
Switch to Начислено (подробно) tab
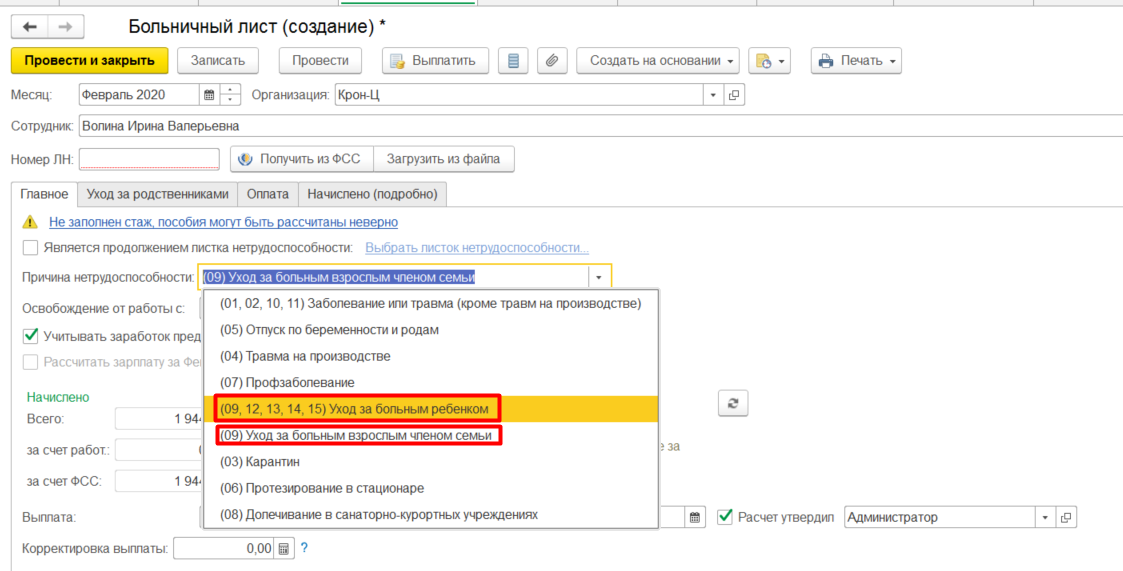pyautogui.click(x=372, y=193)
